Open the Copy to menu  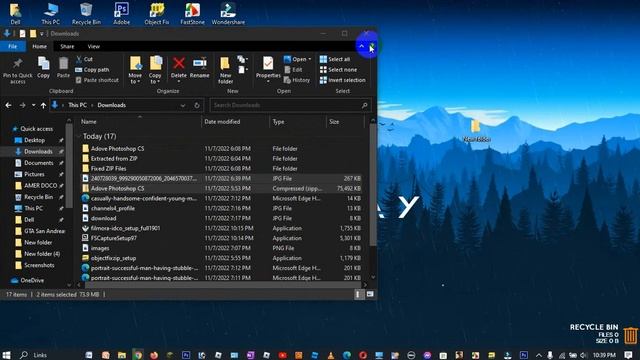155,70
